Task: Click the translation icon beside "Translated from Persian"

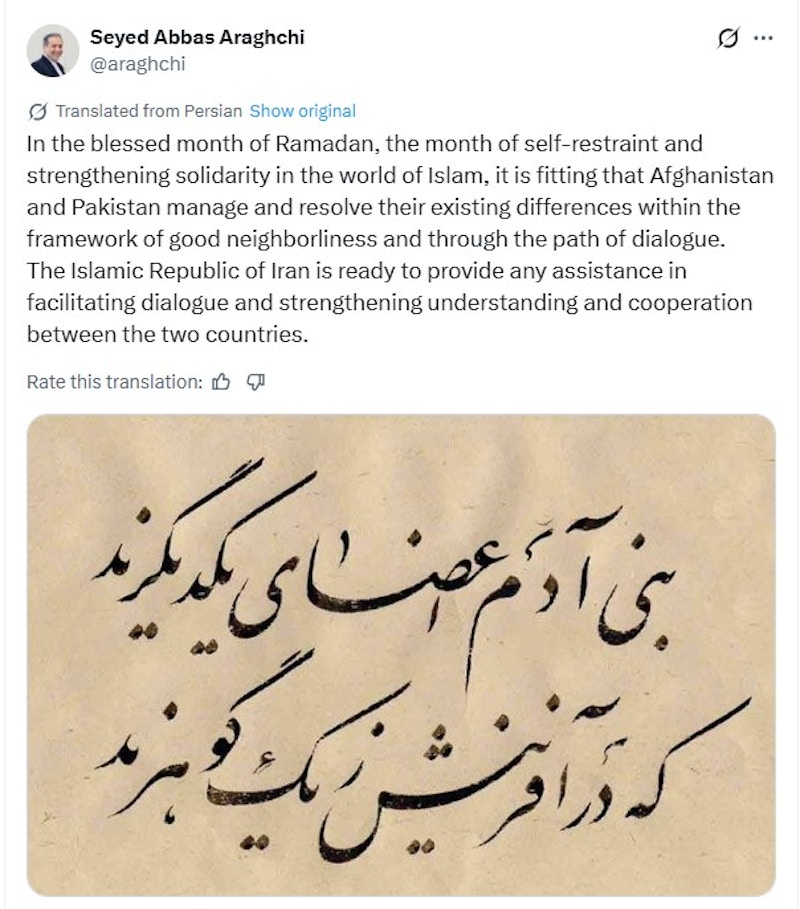Action: pos(38,111)
